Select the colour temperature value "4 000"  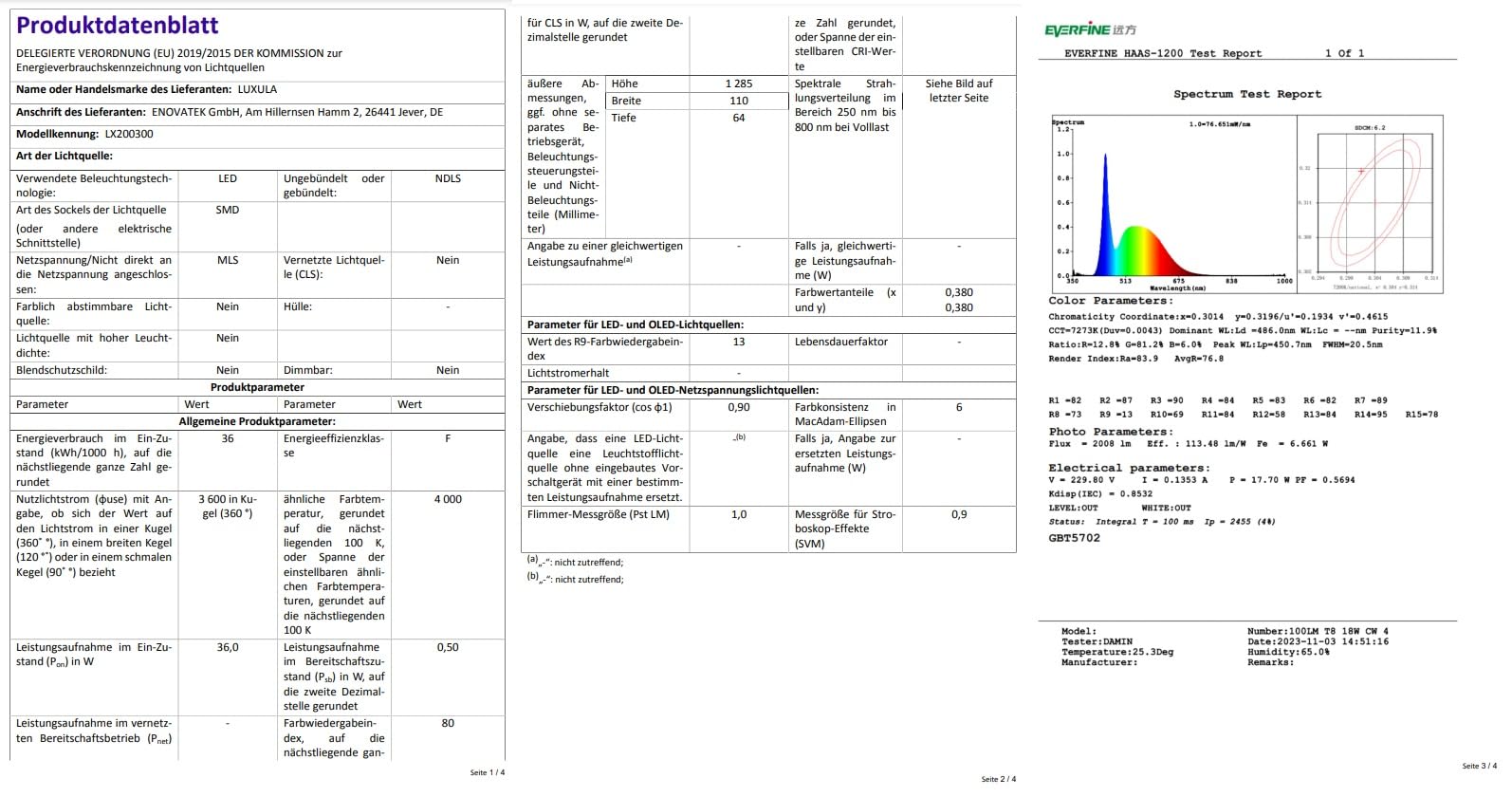click(x=448, y=499)
